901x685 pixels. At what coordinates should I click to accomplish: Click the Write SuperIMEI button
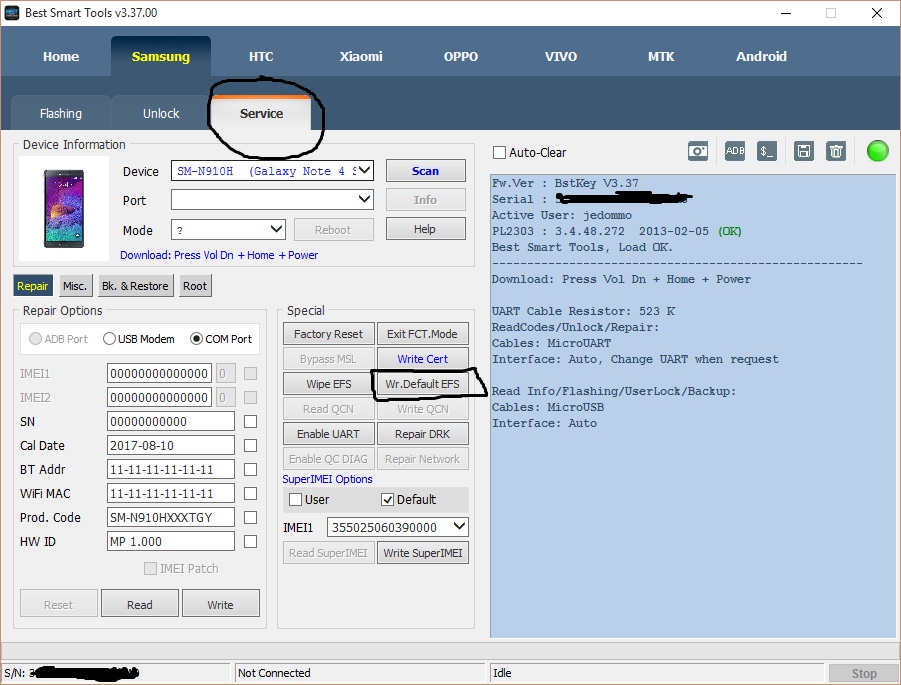[422, 553]
